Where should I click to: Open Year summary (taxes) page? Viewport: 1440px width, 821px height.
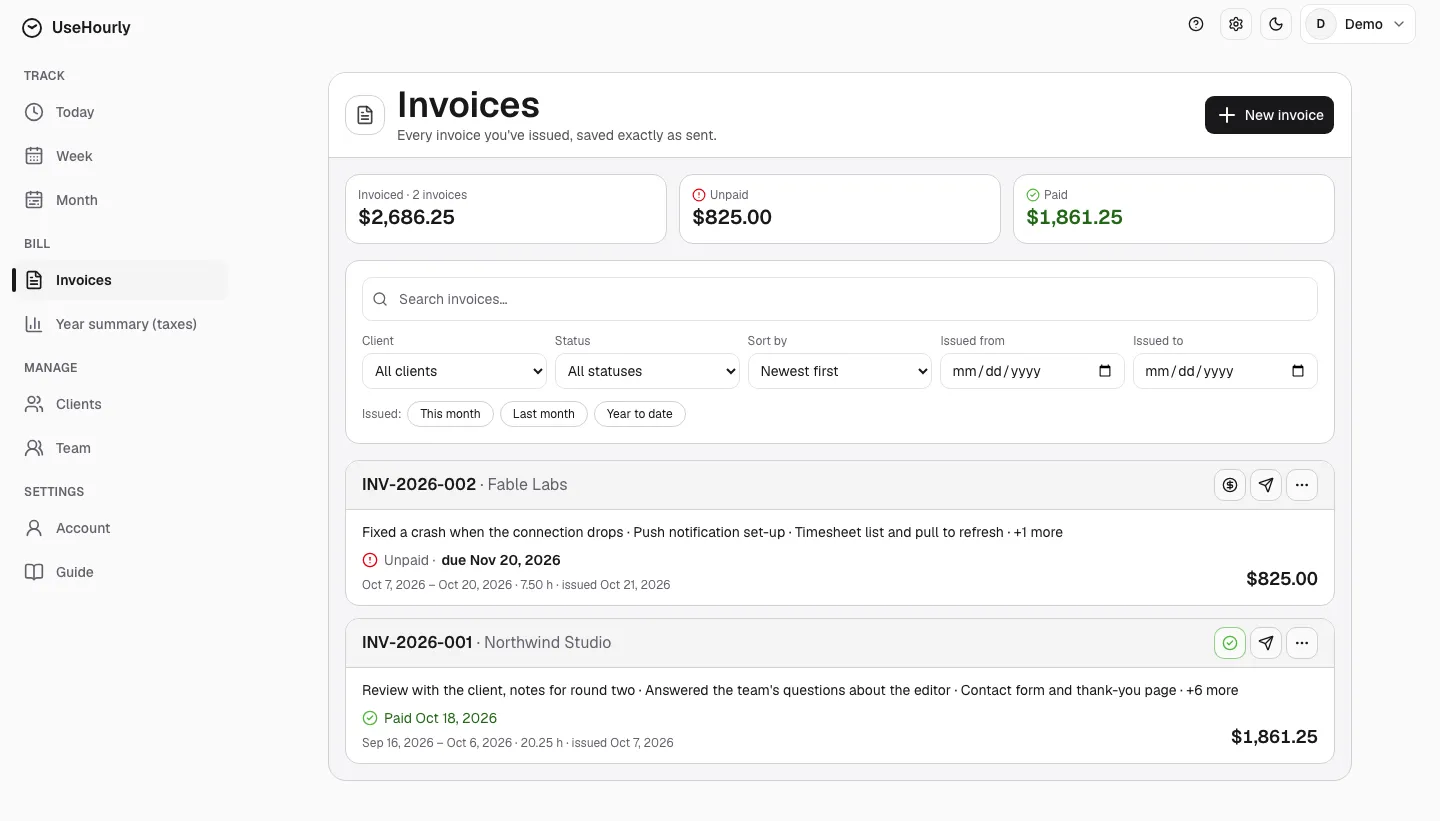120,324
